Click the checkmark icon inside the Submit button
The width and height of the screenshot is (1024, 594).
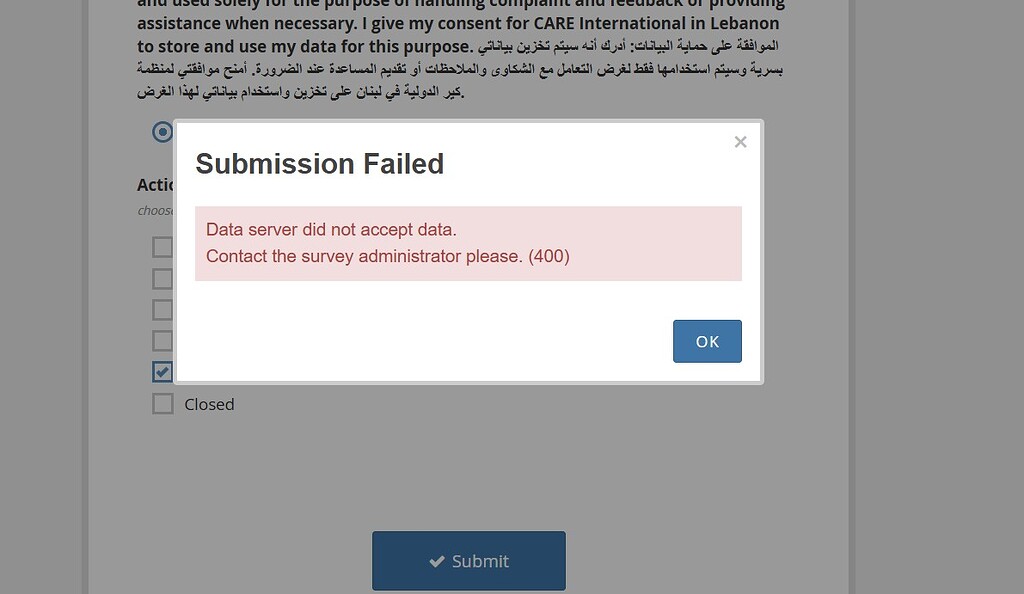(434, 560)
